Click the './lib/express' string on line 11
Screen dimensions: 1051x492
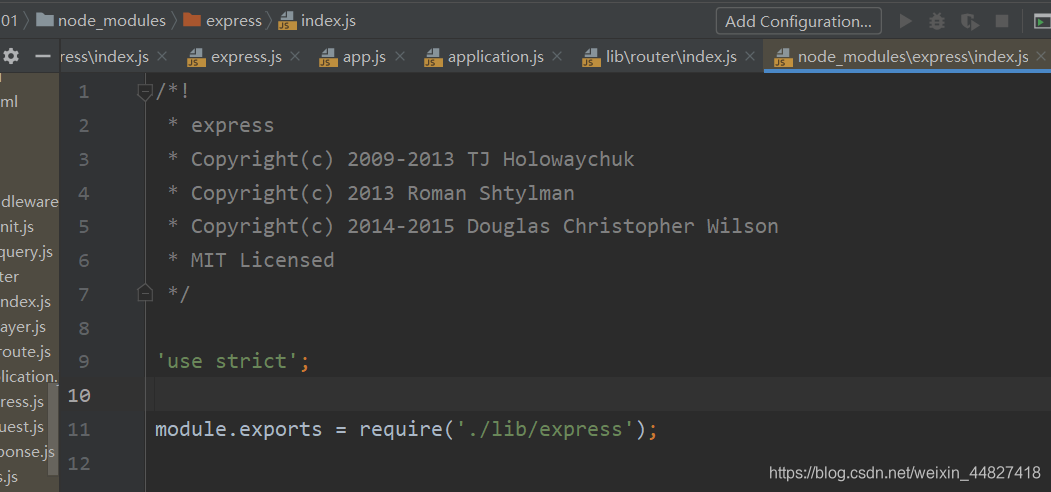click(x=546, y=428)
